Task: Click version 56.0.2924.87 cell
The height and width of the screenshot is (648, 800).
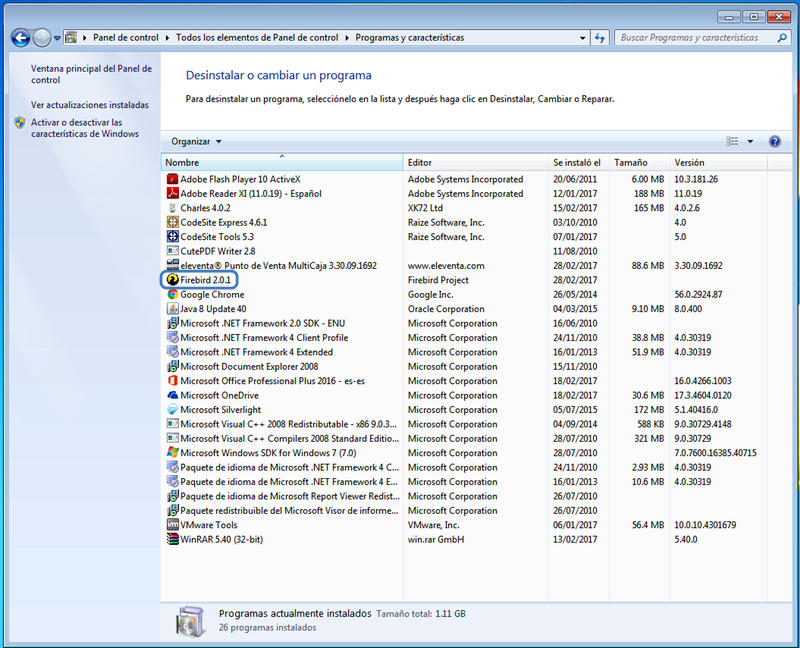Action: point(699,294)
